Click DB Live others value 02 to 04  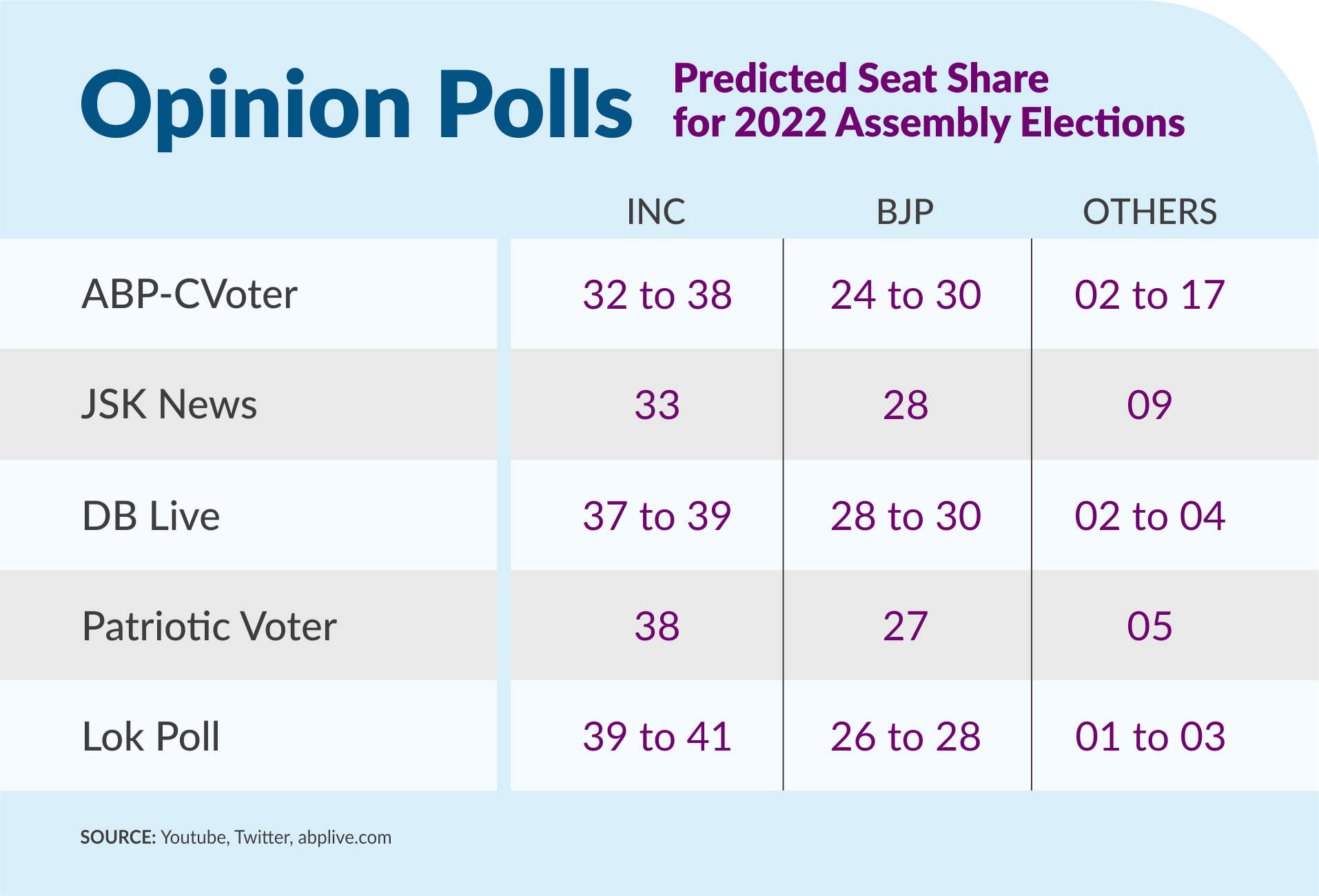tap(1149, 516)
